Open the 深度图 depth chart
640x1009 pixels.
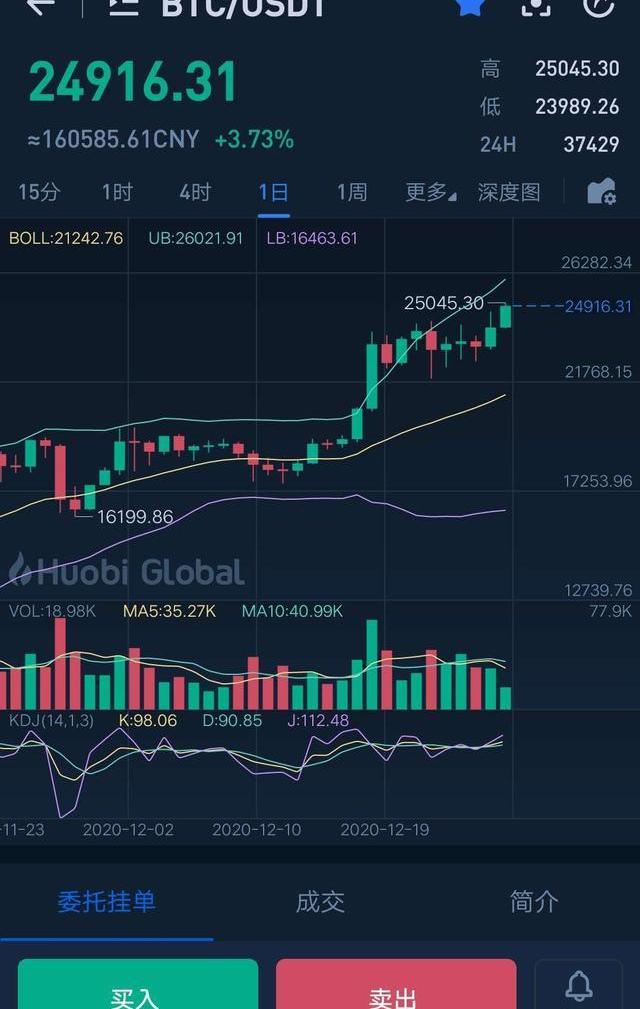[509, 192]
